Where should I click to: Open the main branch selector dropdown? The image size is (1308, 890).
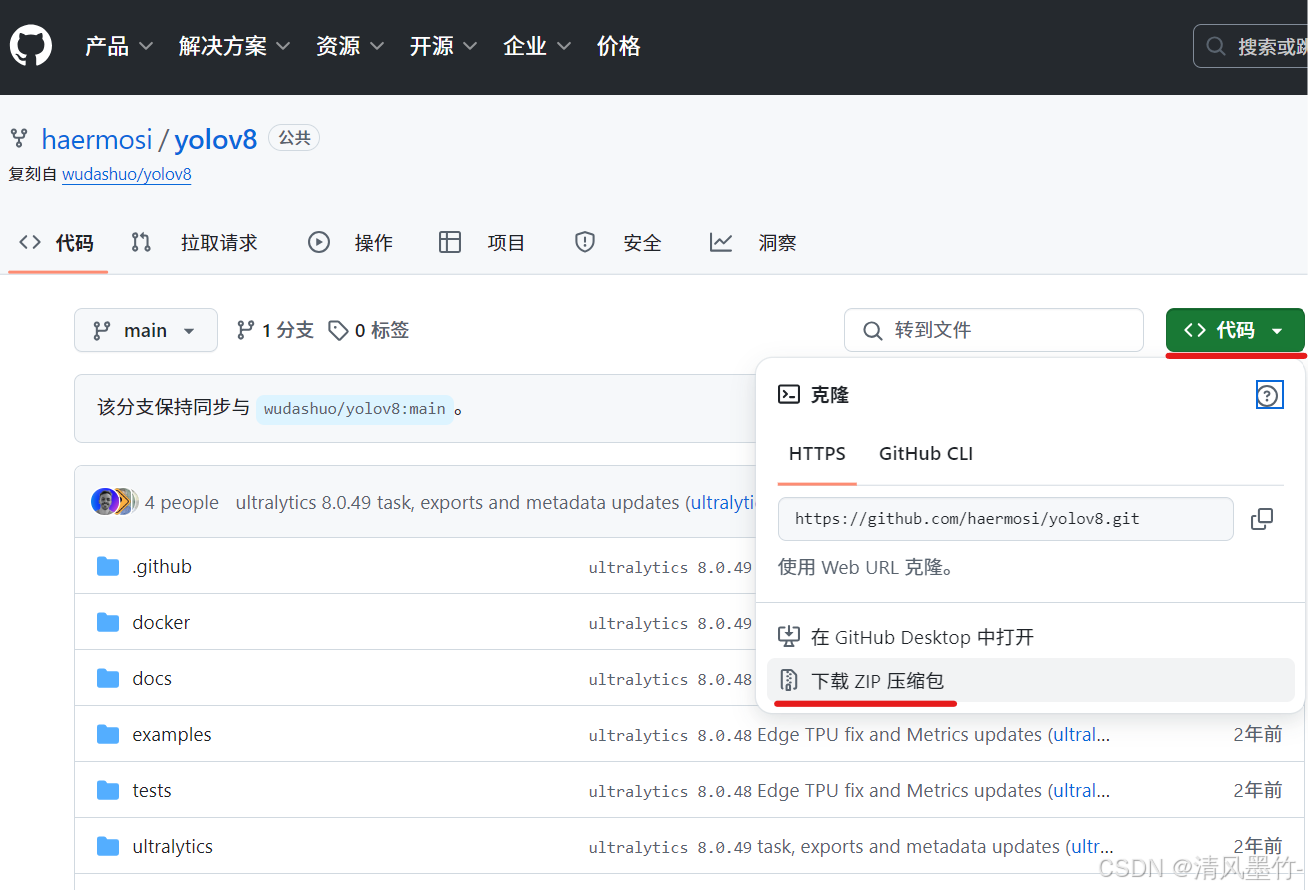[x=146, y=329]
